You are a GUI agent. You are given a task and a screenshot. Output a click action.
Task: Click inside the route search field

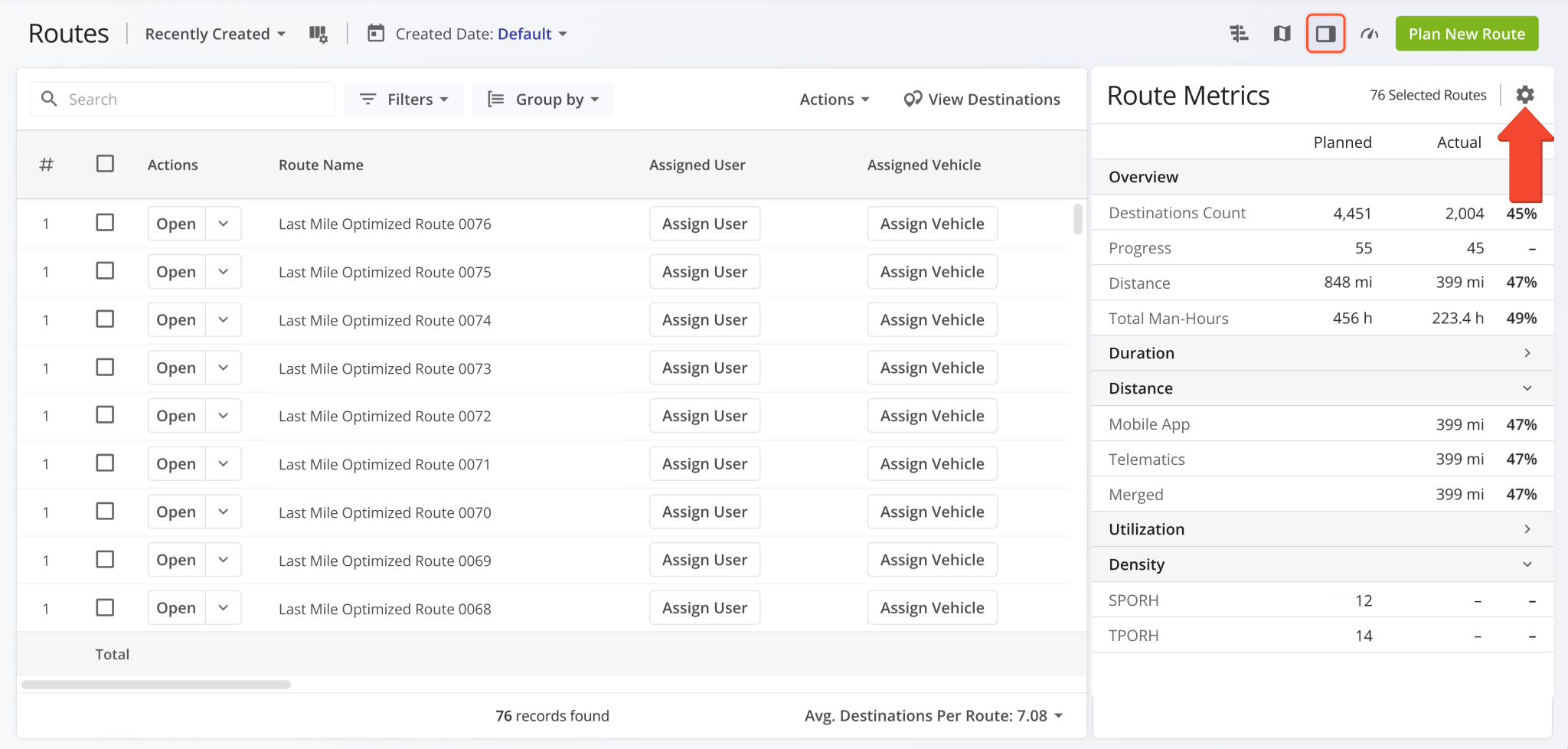181,99
